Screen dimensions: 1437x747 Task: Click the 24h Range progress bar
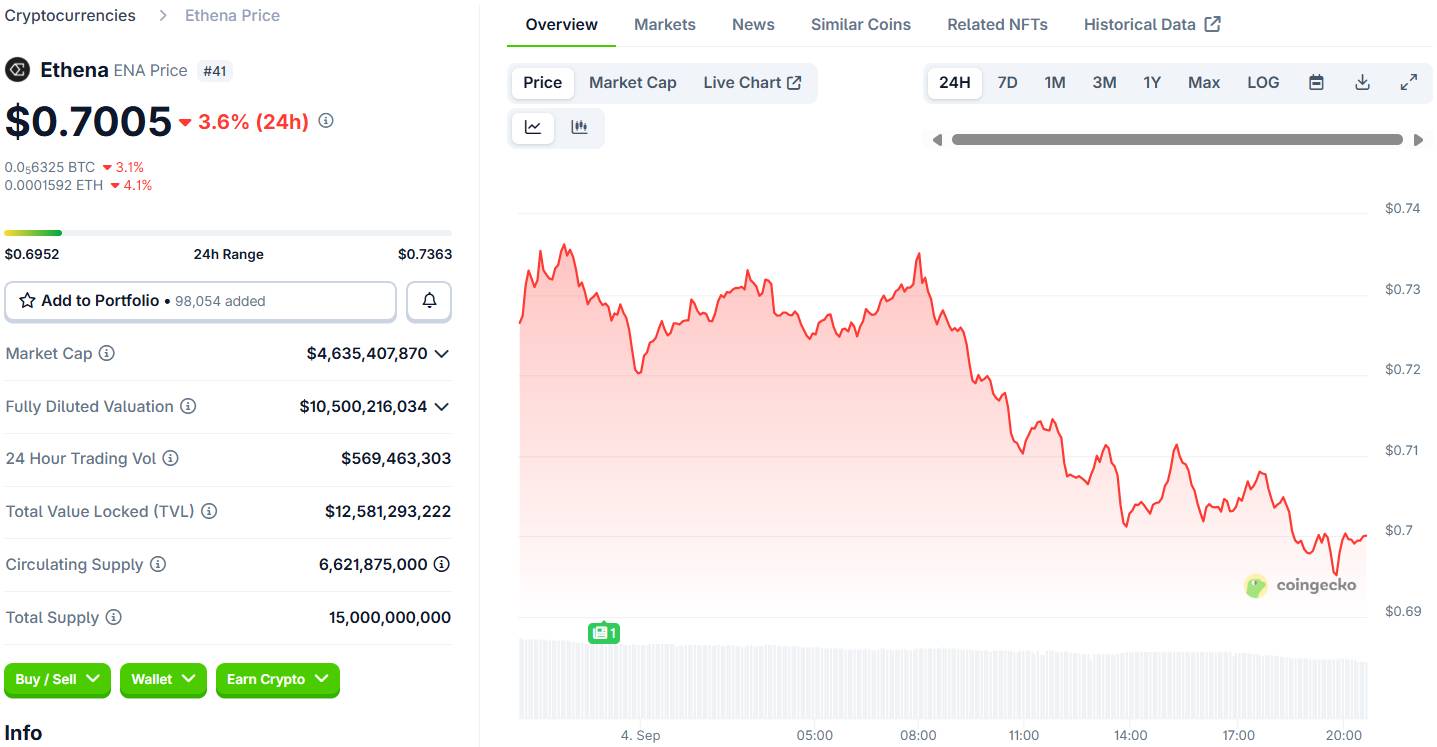[228, 233]
